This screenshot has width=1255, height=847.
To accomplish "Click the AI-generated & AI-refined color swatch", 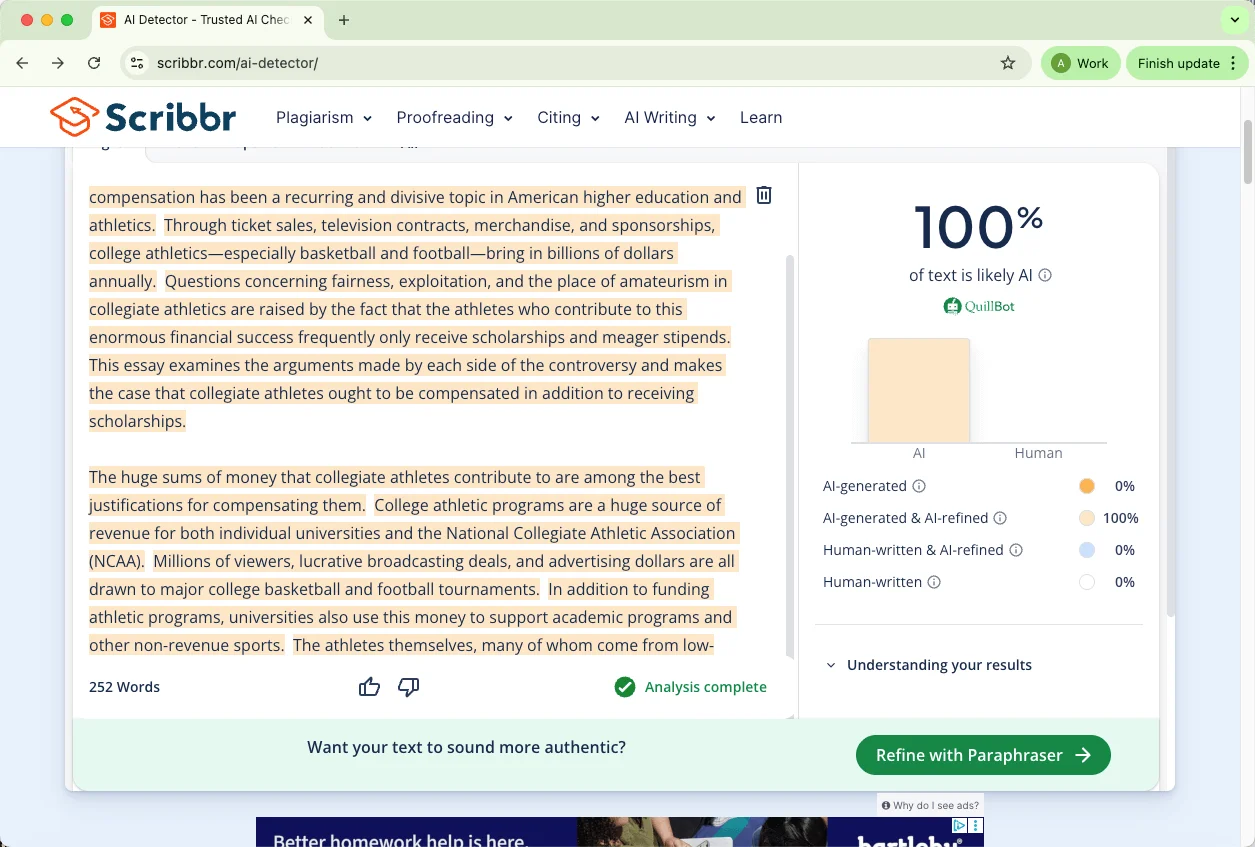I will [x=1086, y=518].
